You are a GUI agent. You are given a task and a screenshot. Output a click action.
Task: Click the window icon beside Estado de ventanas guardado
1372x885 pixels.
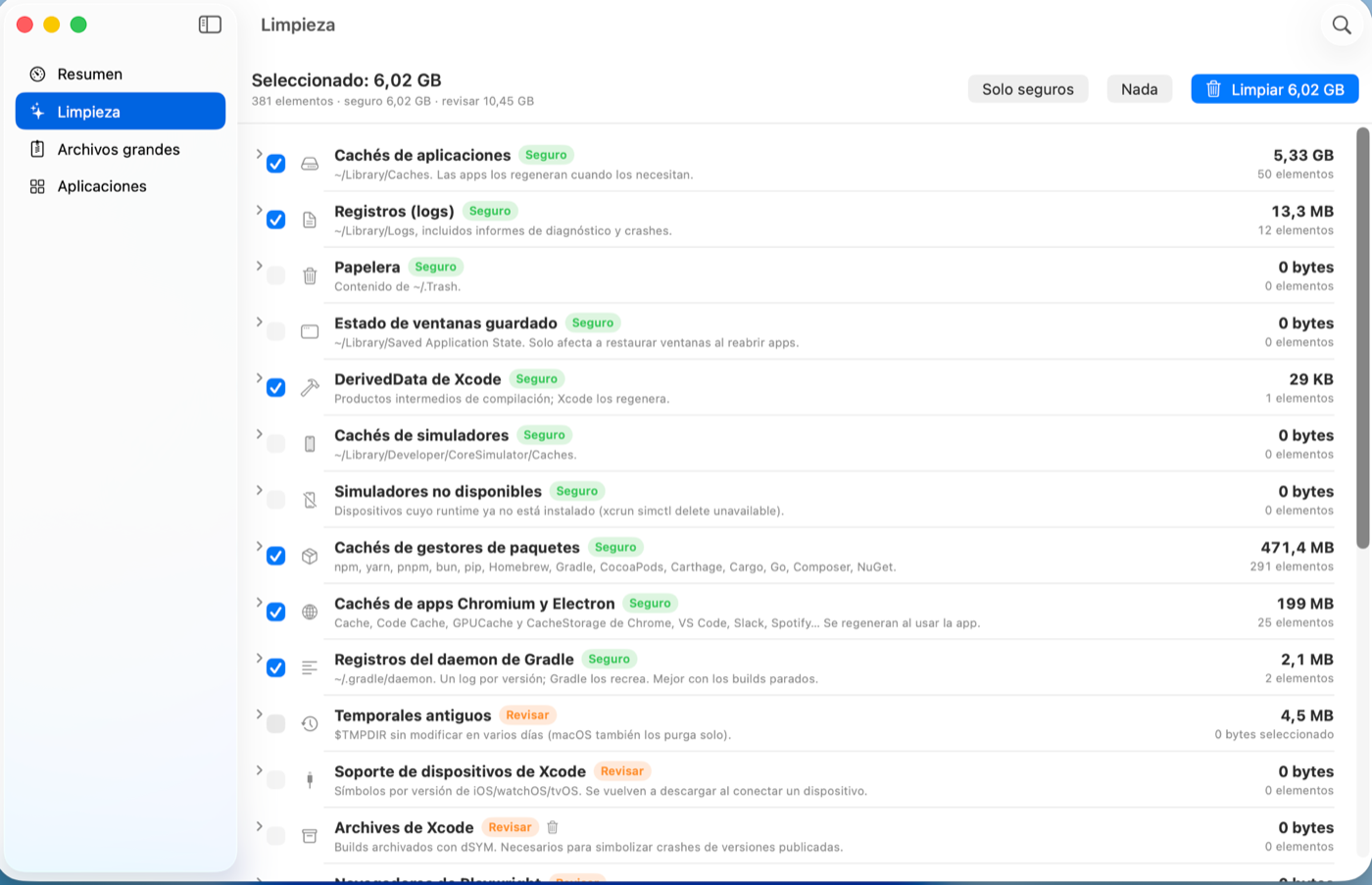tap(310, 331)
